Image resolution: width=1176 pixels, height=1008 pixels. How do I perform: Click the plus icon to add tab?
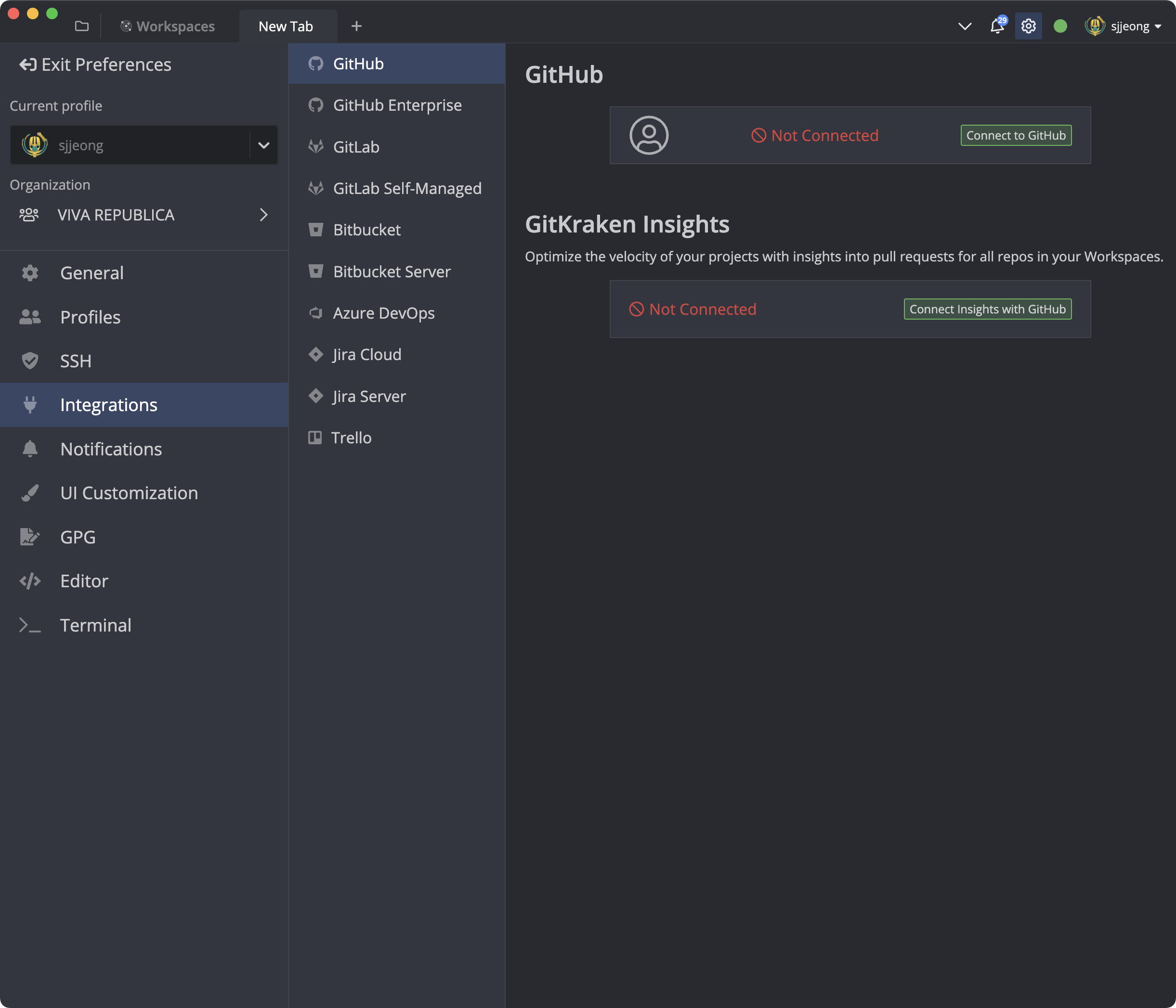tap(356, 26)
